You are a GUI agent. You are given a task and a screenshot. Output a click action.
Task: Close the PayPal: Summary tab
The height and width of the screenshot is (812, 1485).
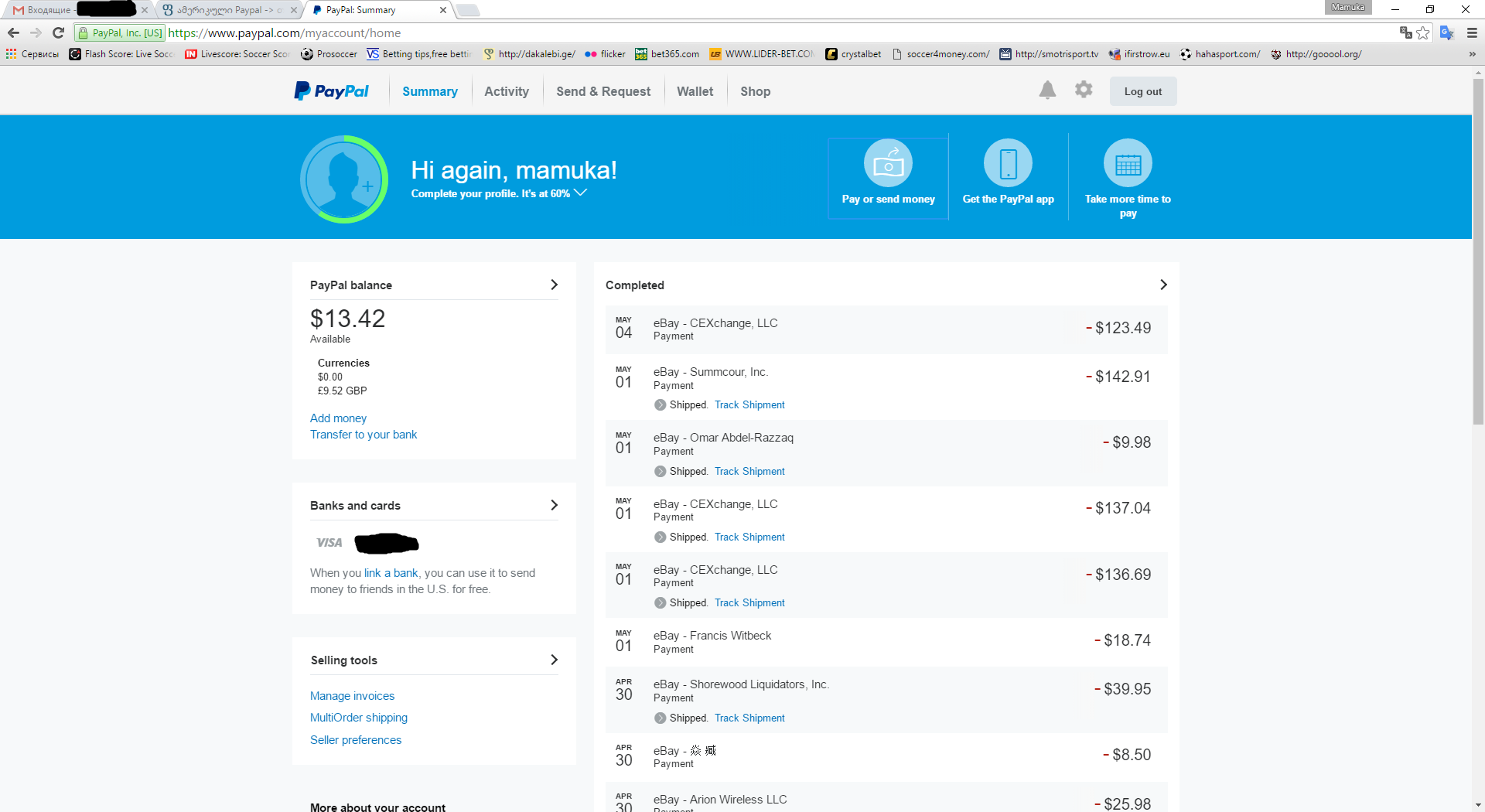pyautogui.click(x=442, y=10)
